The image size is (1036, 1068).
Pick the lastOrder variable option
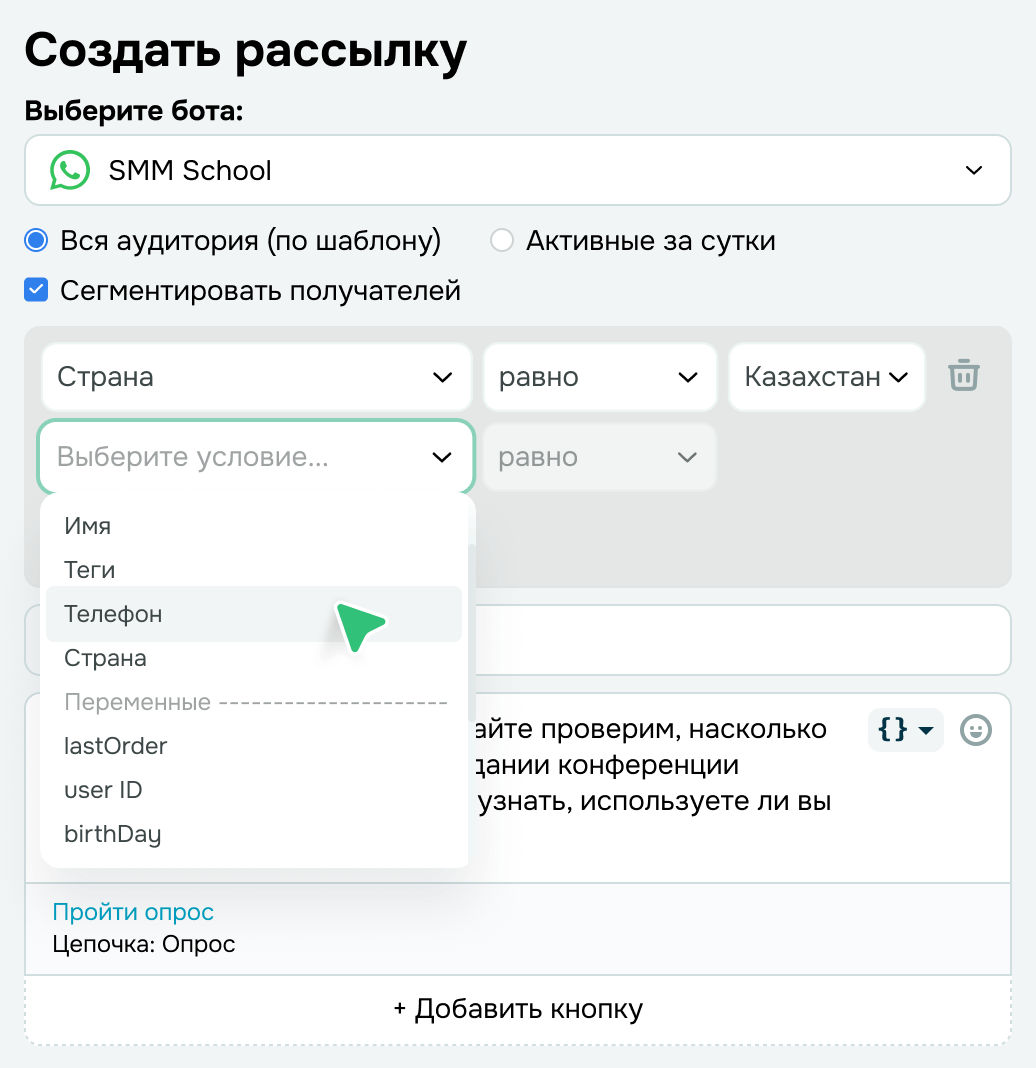[x=116, y=746]
